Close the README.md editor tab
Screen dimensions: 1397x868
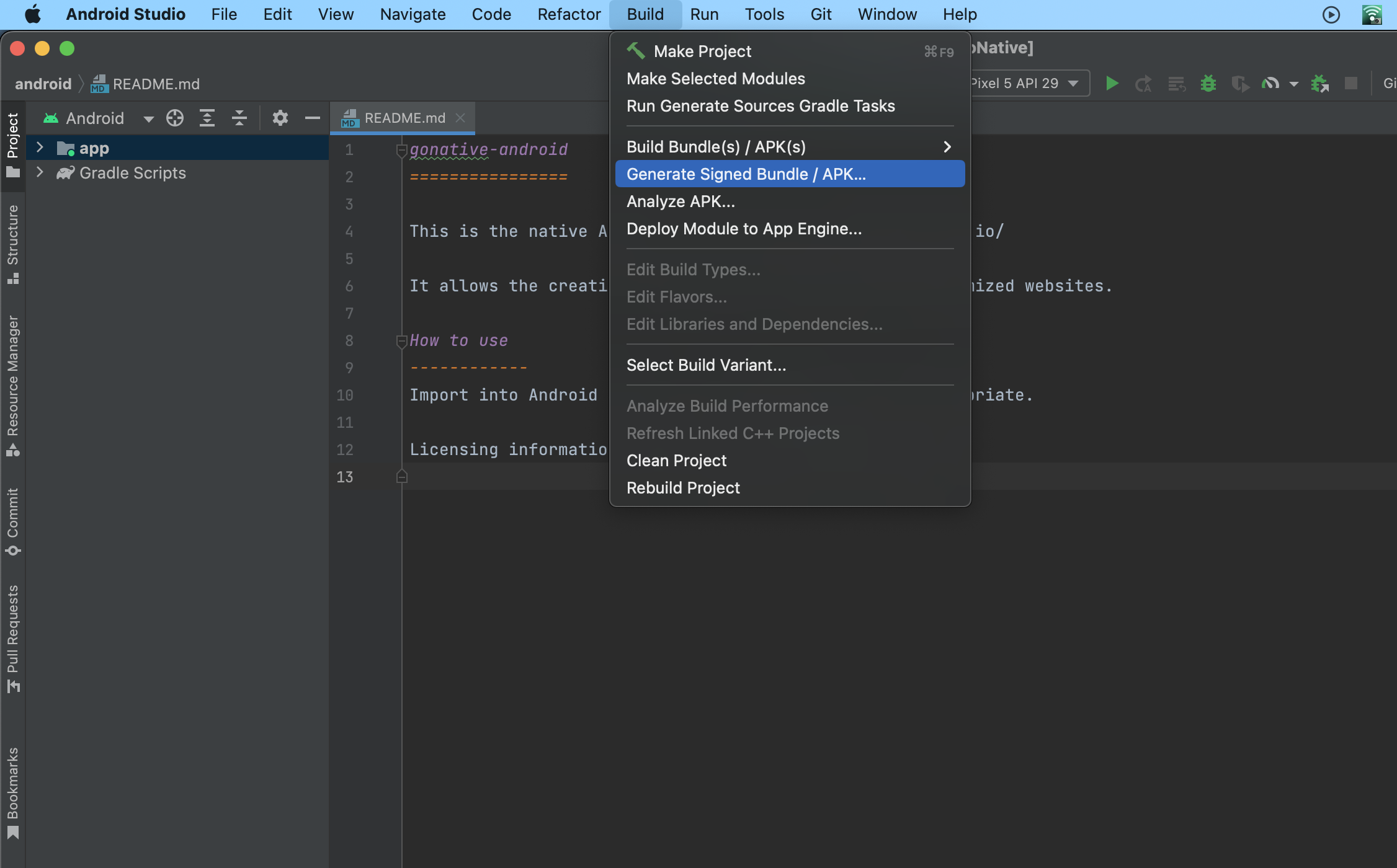[460, 118]
